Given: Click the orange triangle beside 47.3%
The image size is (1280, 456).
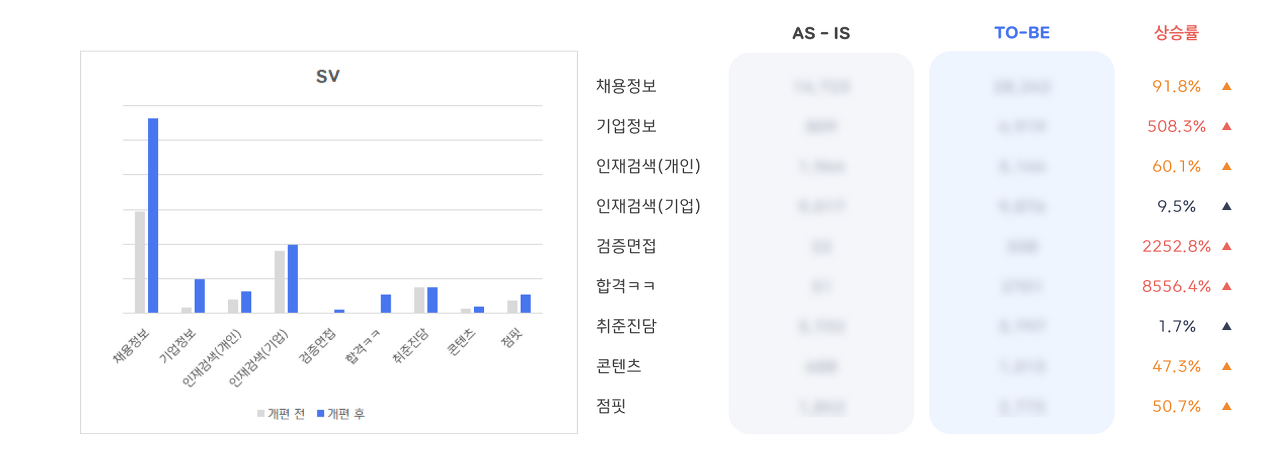Looking at the screenshot, I should pyautogui.click(x=1226, y=366).
